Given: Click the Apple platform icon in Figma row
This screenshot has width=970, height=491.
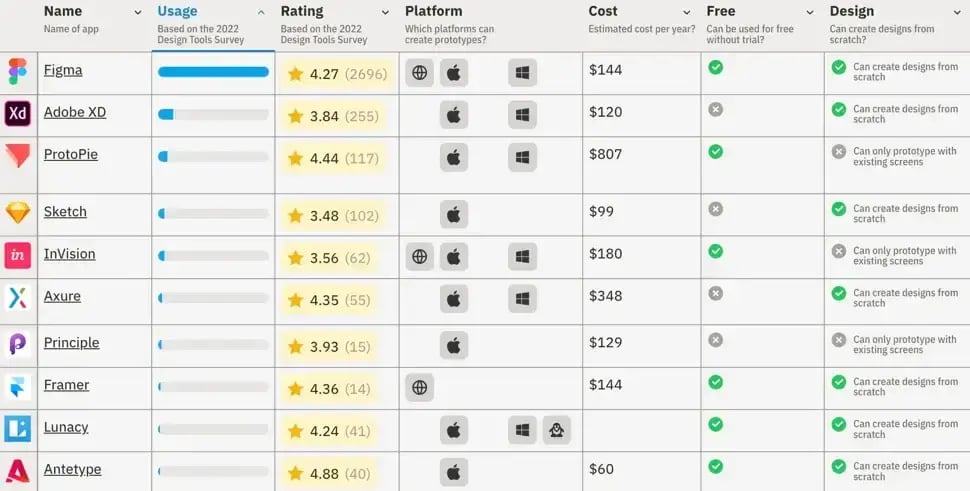Looking at the screenshot, I should pos(454,73).
